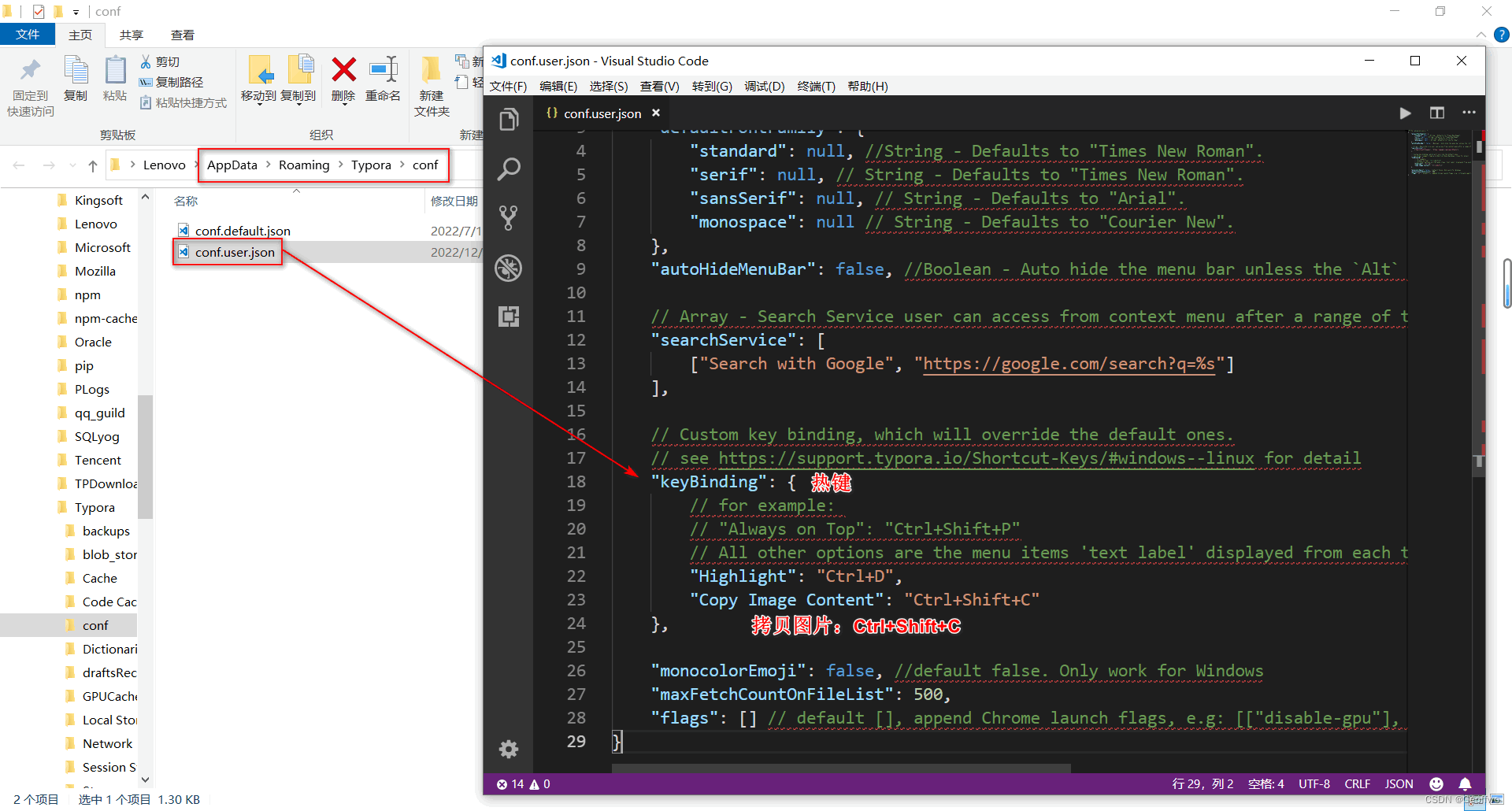Click the feedback smiley in status bar

[1436, 784]
